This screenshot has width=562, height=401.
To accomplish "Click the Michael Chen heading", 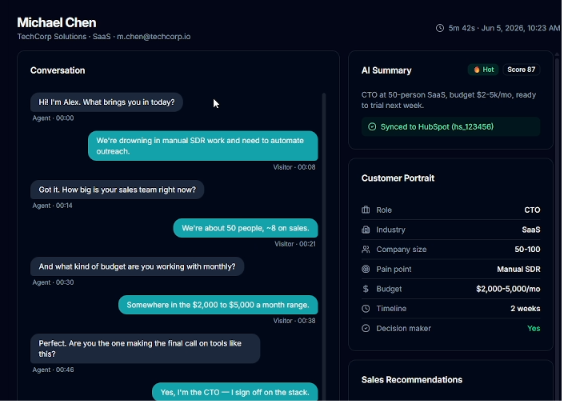I will point(57,23).
